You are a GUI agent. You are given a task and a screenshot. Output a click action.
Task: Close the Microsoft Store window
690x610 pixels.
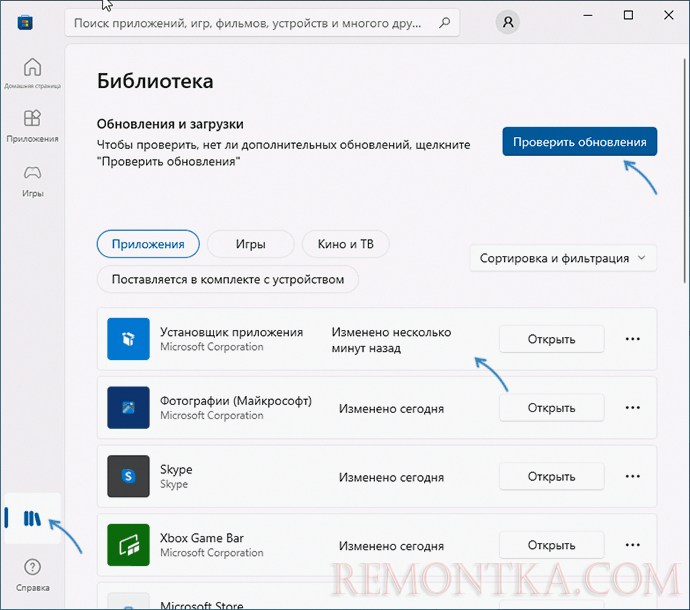[x=668, y=15]
